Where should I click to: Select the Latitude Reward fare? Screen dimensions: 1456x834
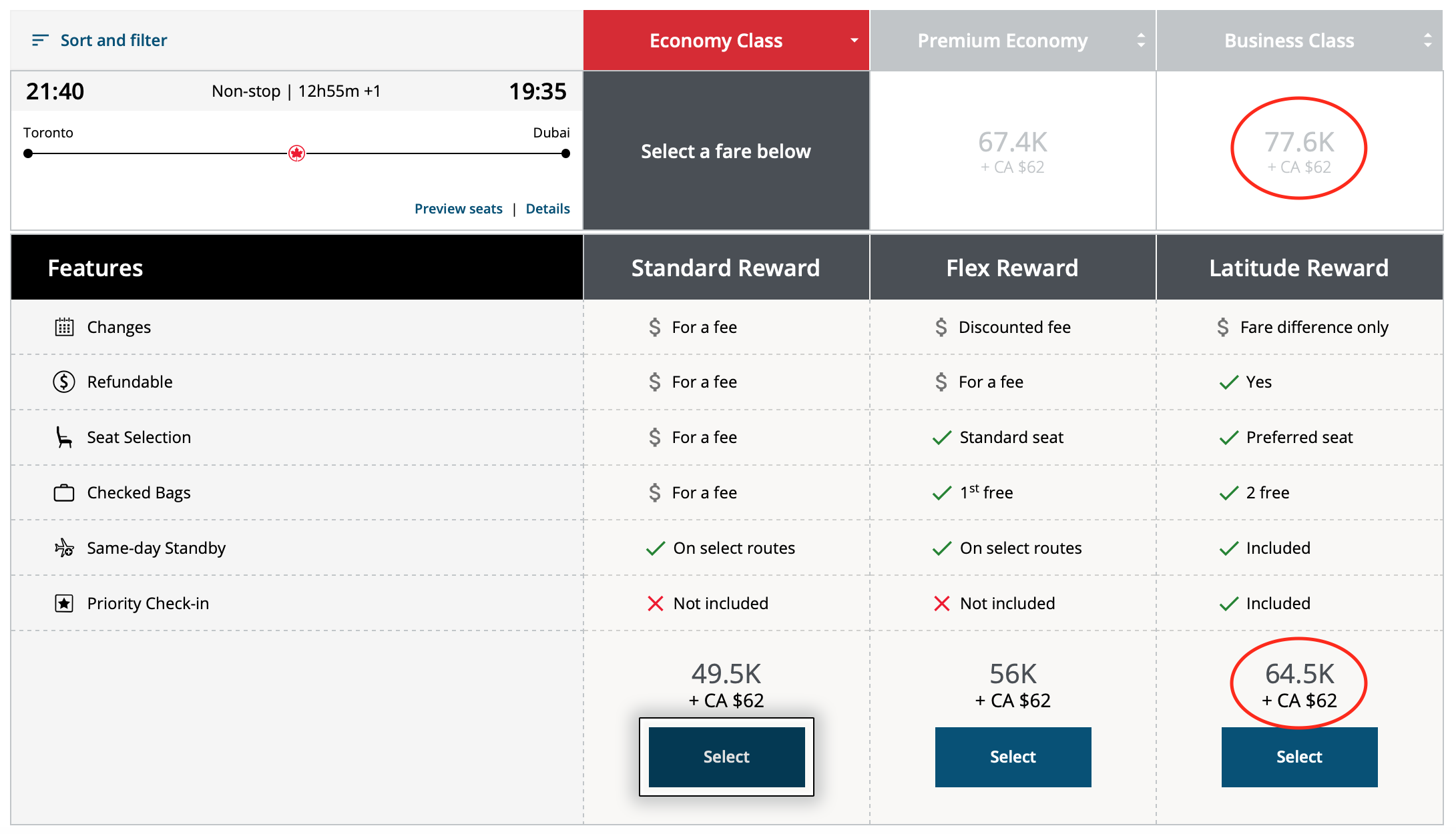click(1299, 757)
